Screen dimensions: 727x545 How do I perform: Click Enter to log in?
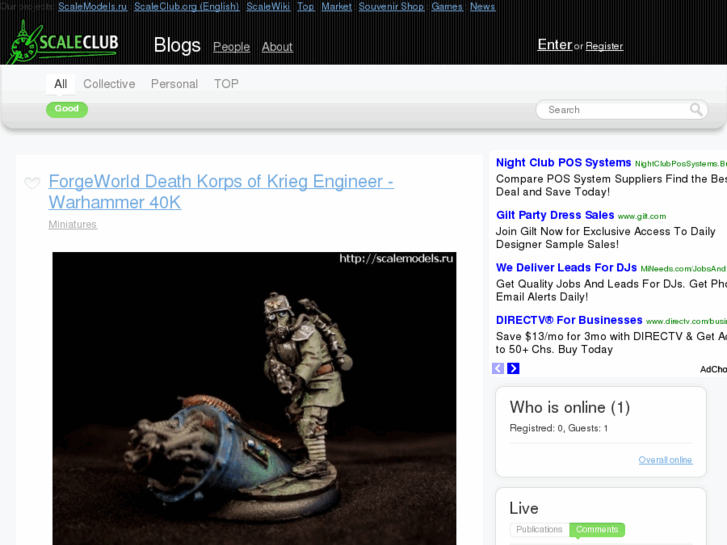tap(555, 45)
